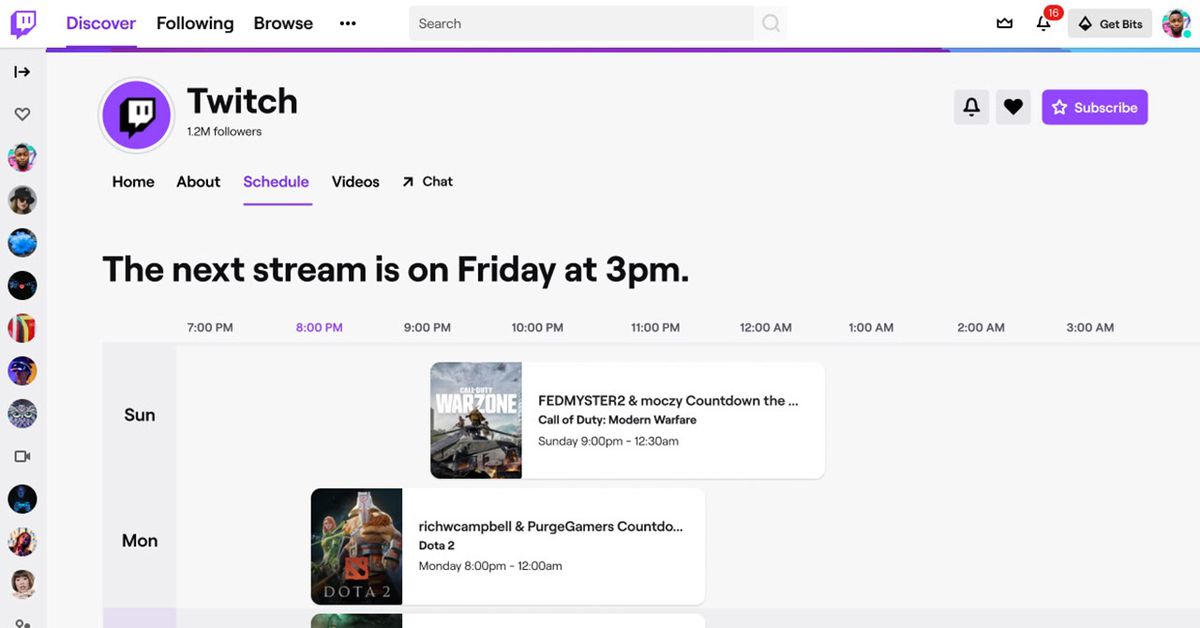Viewport: 1200px width, 628px height.
Task: Click the highlighted 8:00 PM time label
Action: (319, 328)
